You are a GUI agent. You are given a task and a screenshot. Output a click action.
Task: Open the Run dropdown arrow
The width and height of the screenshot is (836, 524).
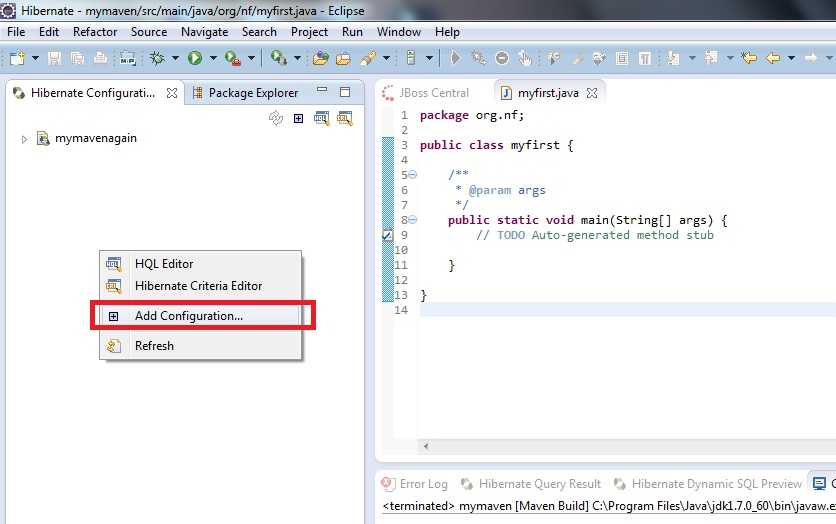point(213,58)
